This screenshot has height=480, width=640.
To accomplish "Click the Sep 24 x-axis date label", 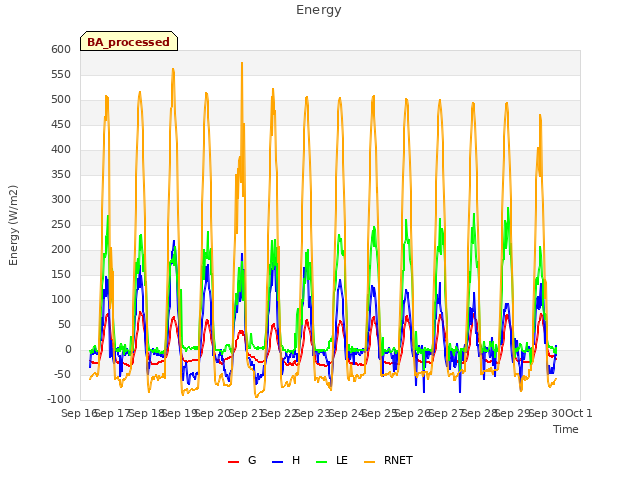I will pos(345,413).
